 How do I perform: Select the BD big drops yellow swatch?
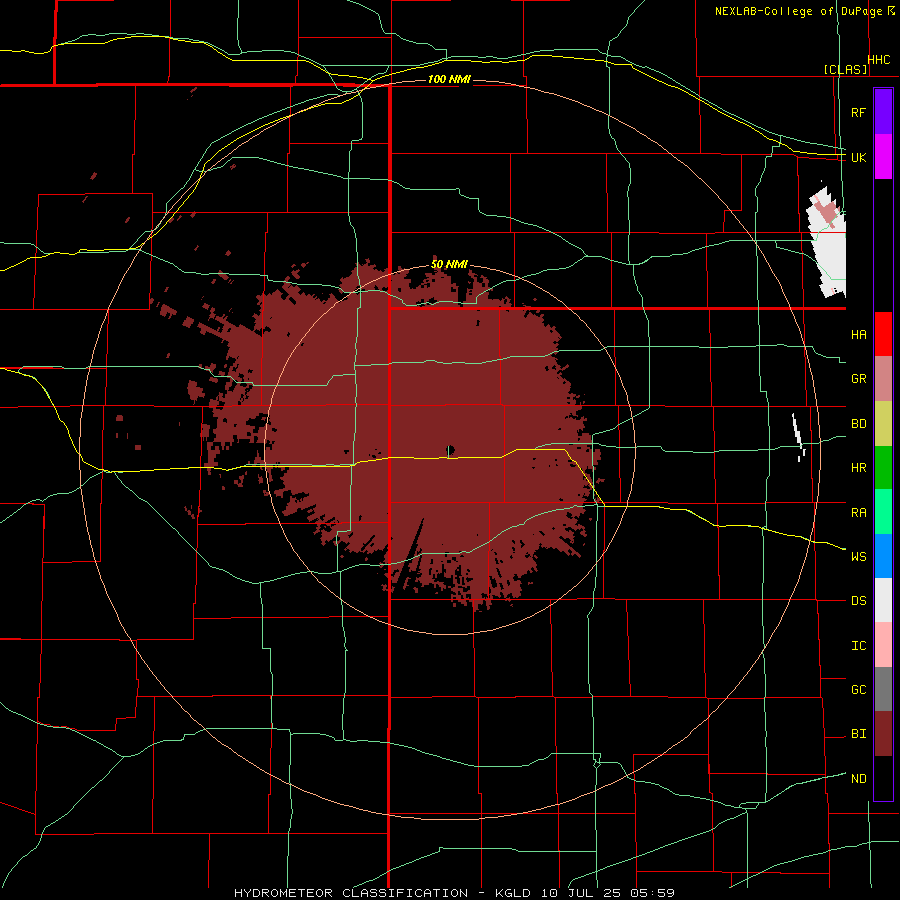pos(883,424)
